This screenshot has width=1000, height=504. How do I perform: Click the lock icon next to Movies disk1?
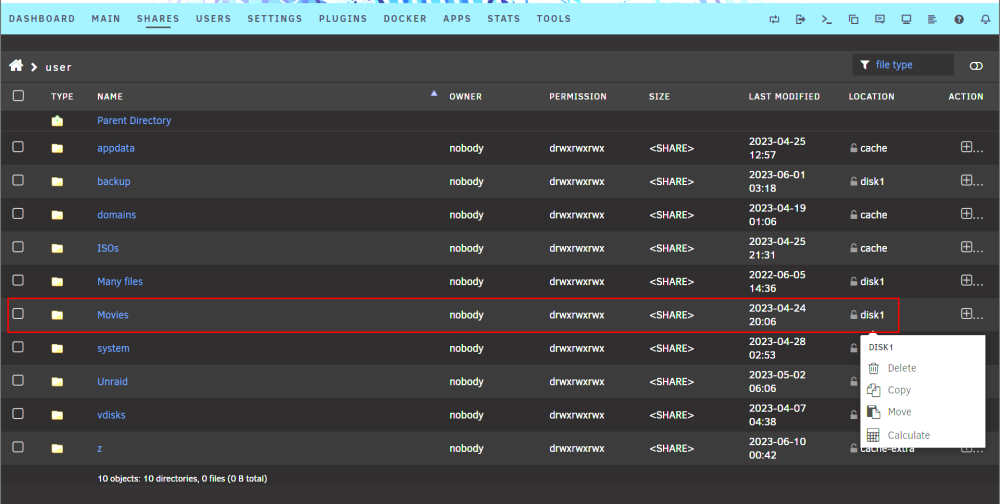(853, 315)
